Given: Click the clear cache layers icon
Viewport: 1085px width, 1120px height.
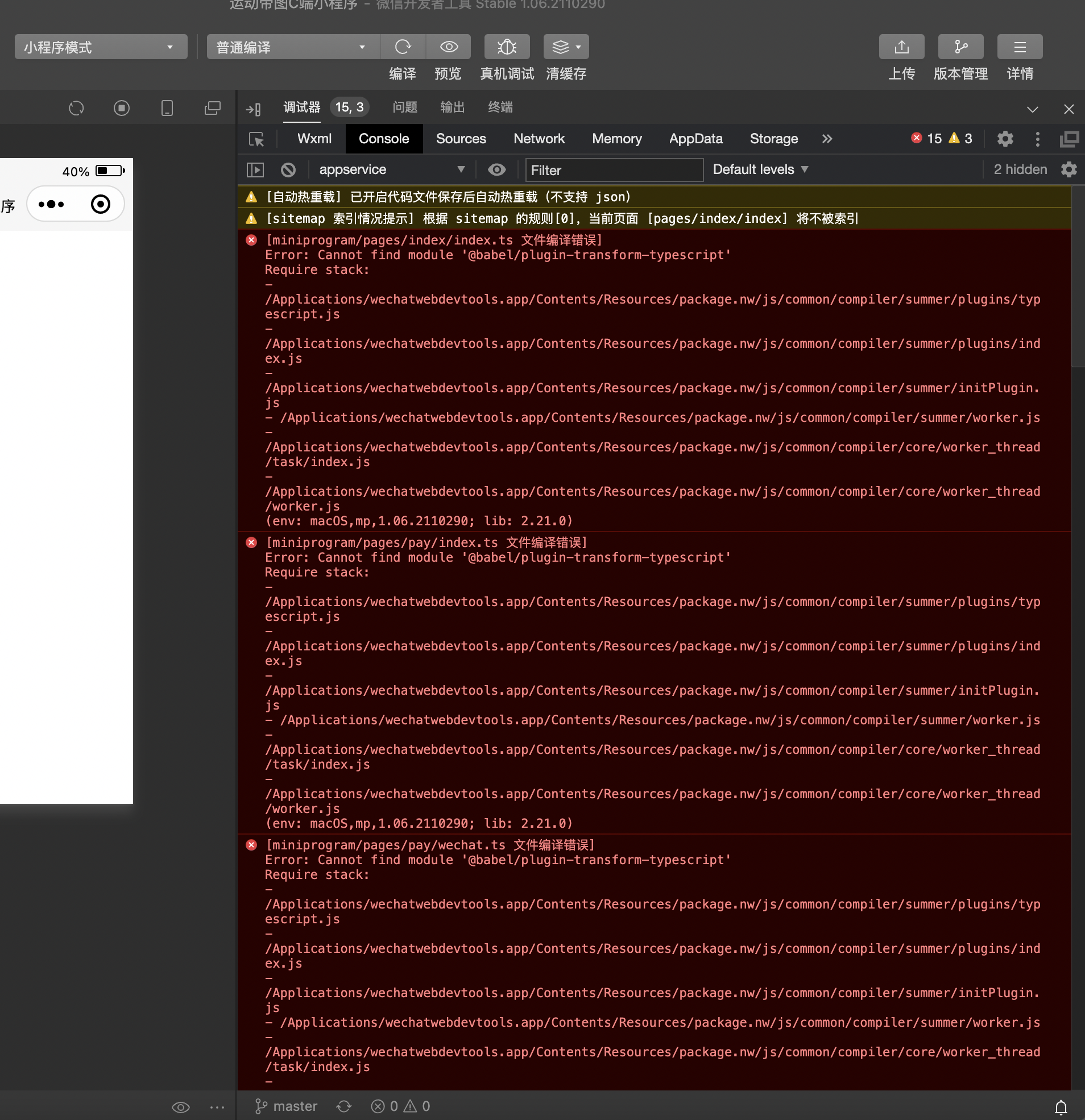Looking at the screenshot, I should coord(560,47).
